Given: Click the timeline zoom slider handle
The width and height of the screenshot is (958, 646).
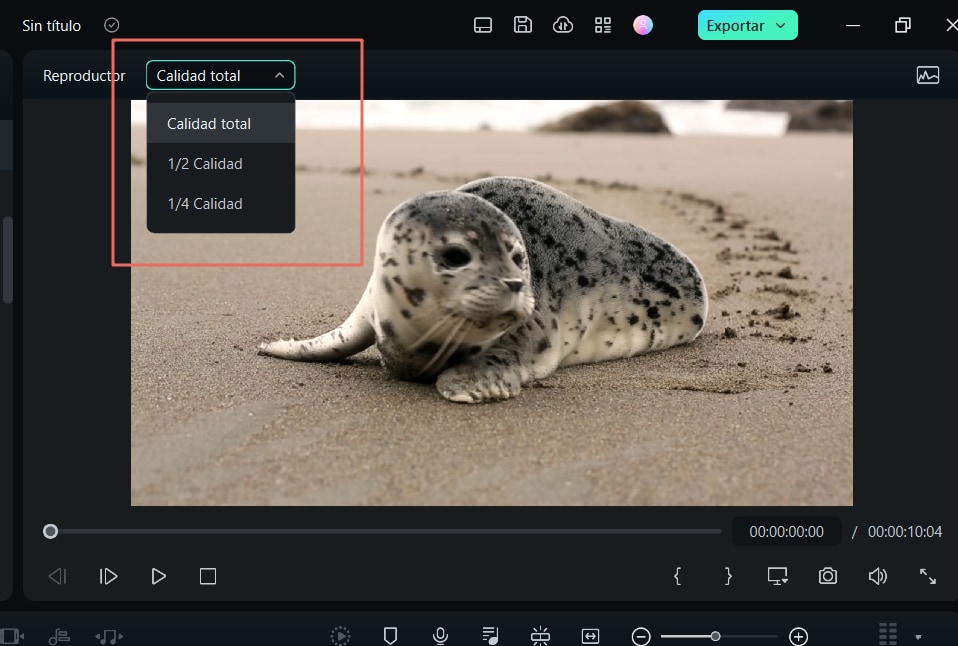Looking at the screenshot, I should coord(715,636).
